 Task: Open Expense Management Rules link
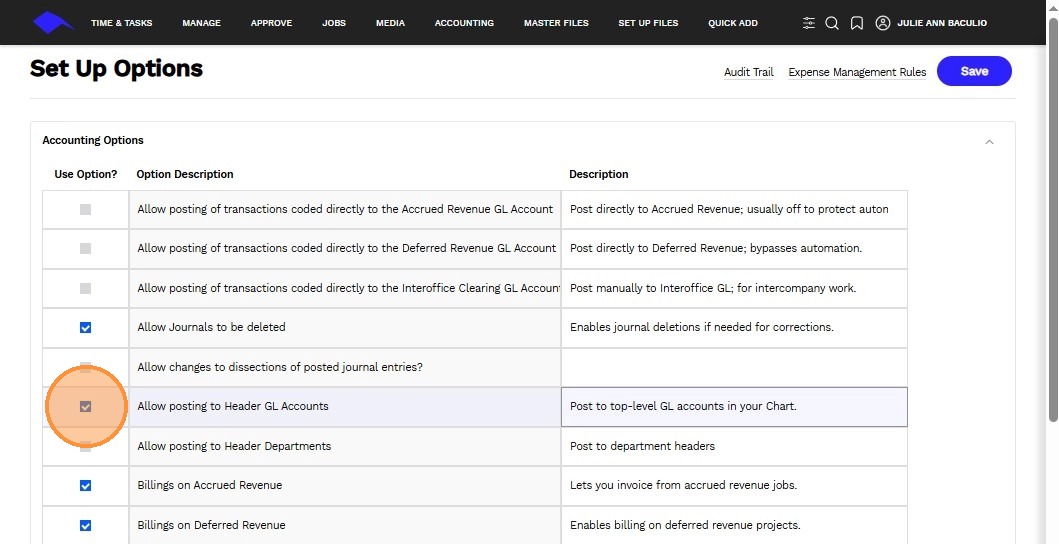click(x=857, y=72)
